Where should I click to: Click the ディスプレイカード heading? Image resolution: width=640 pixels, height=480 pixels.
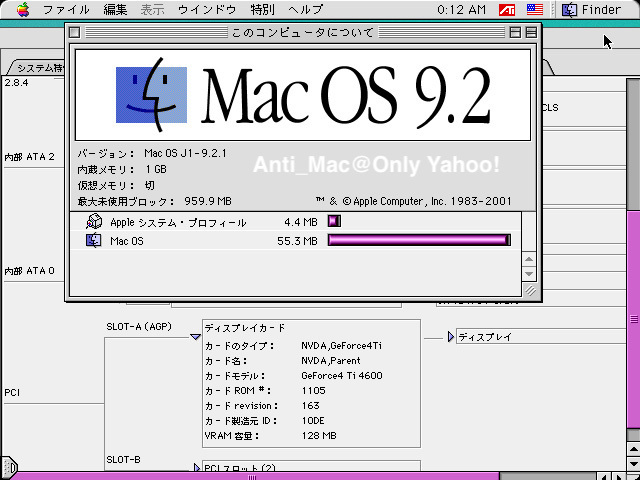point(244,328)
